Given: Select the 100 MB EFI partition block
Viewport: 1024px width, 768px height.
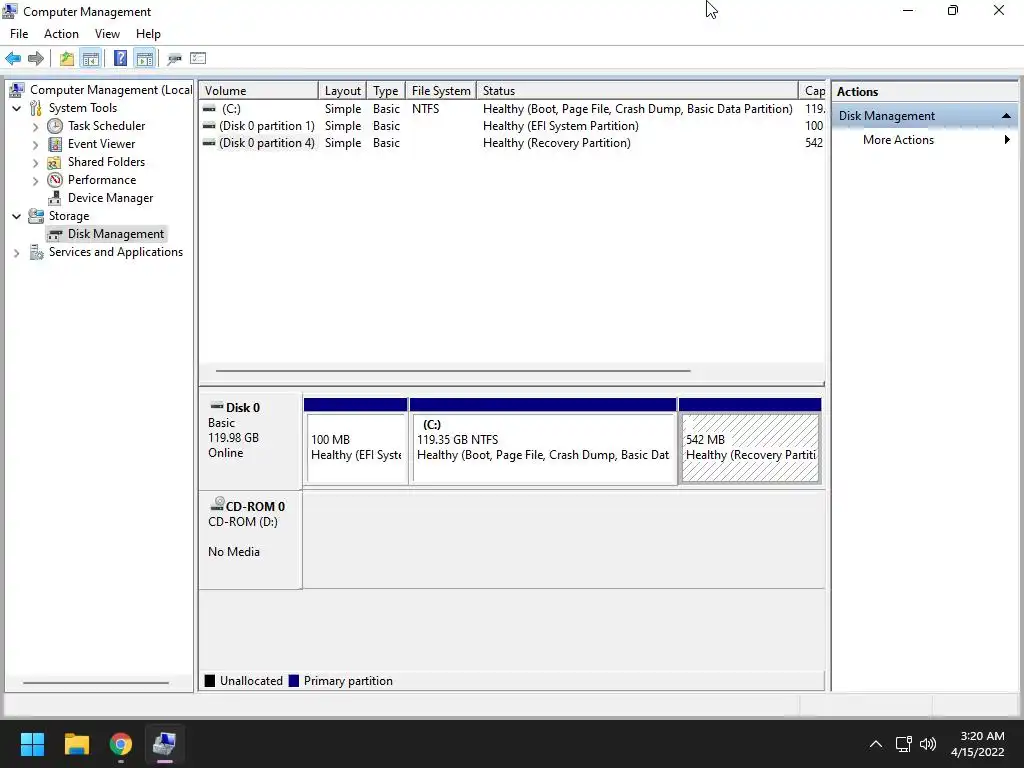Looking at the screenshot, I should 356,441.
